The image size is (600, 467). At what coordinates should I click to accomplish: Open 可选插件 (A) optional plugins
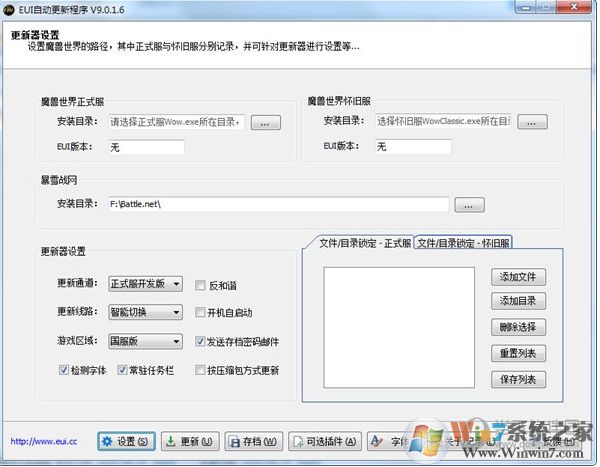point(325,441)
